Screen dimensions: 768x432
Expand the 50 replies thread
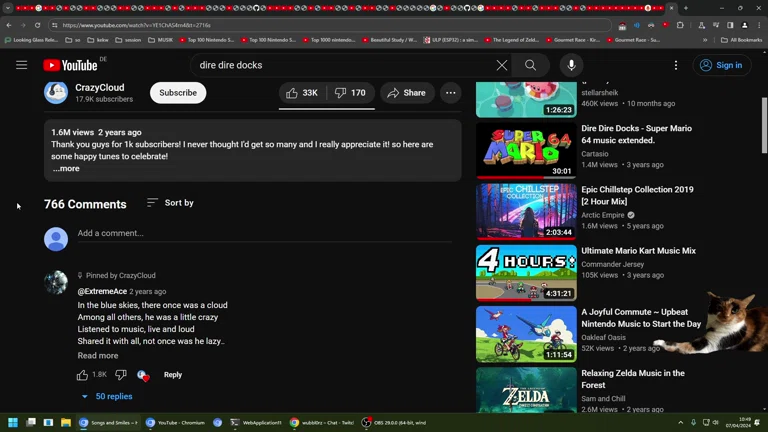(107, 396)
